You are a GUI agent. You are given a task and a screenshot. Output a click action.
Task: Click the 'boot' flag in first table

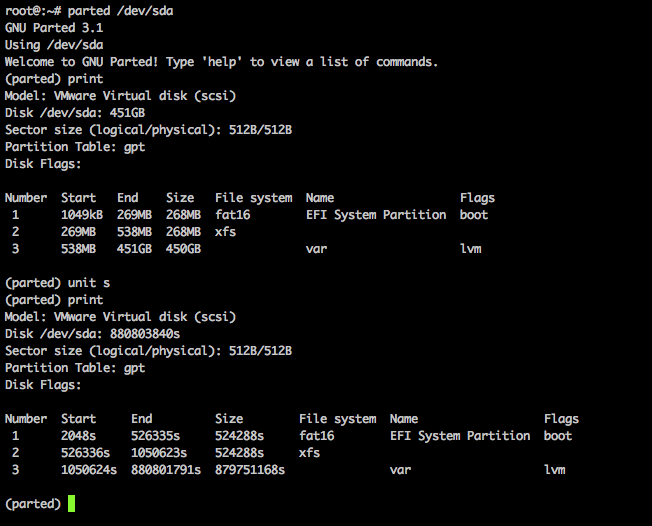(x=474, y=215)
